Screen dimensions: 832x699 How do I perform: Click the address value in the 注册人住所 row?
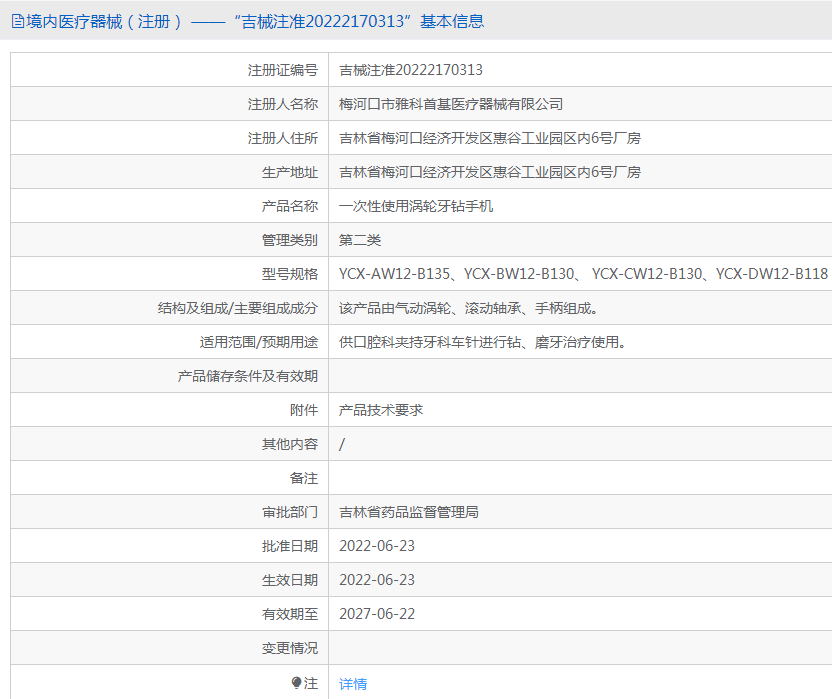click(x=490, y=138)
